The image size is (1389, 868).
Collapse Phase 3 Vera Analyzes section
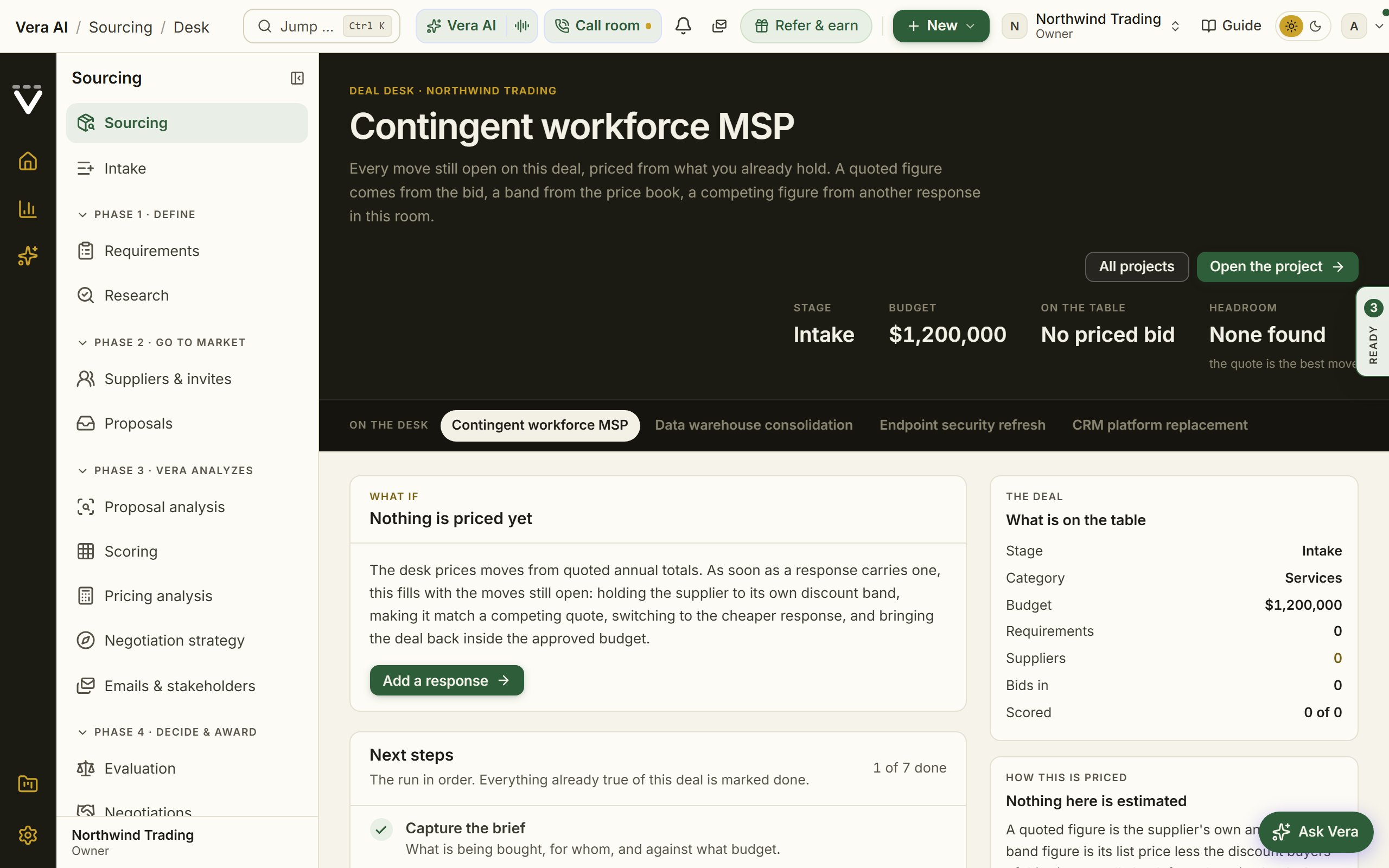click(165, 470)
